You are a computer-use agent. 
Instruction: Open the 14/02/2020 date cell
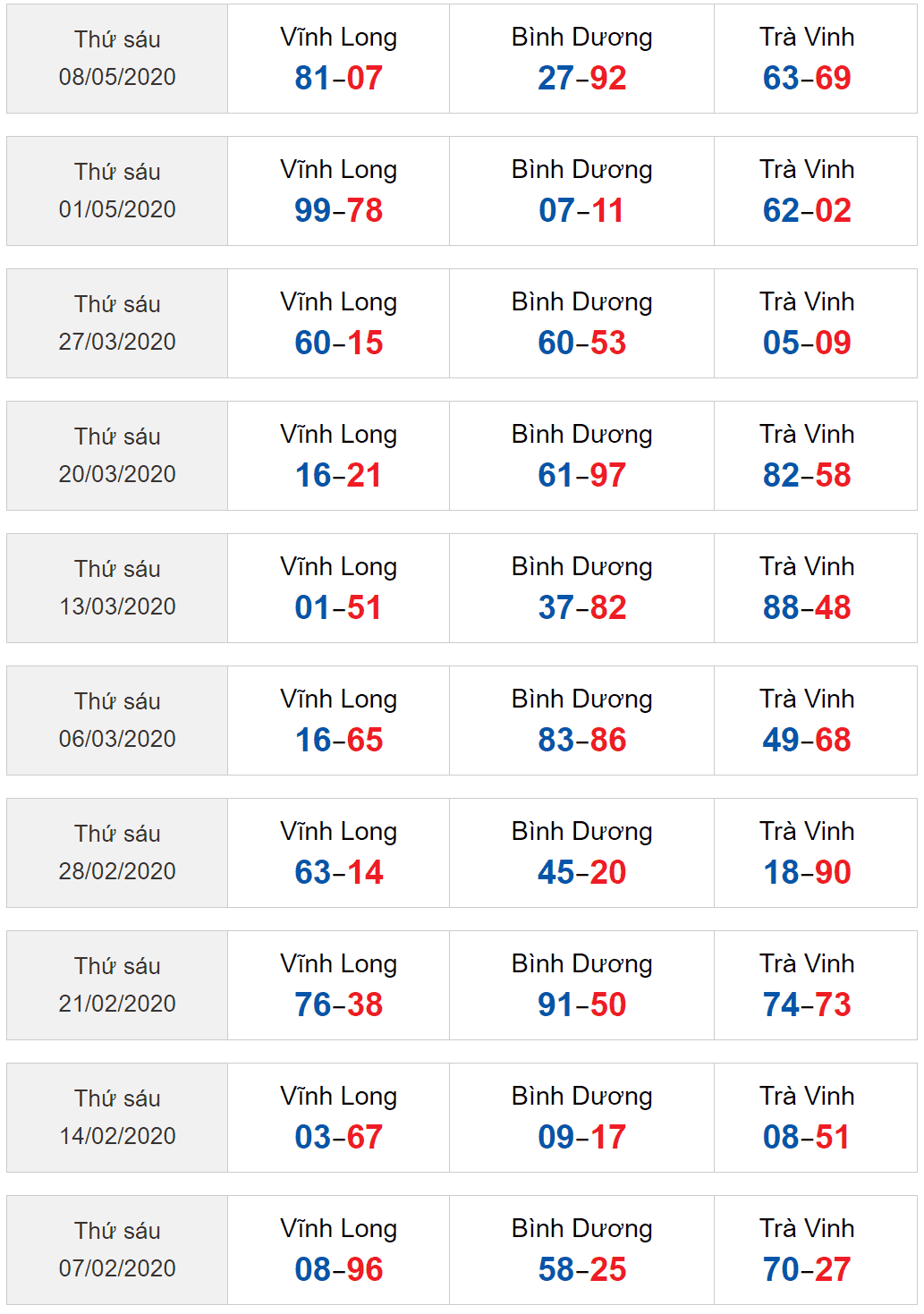click(x=117, y=1117)
